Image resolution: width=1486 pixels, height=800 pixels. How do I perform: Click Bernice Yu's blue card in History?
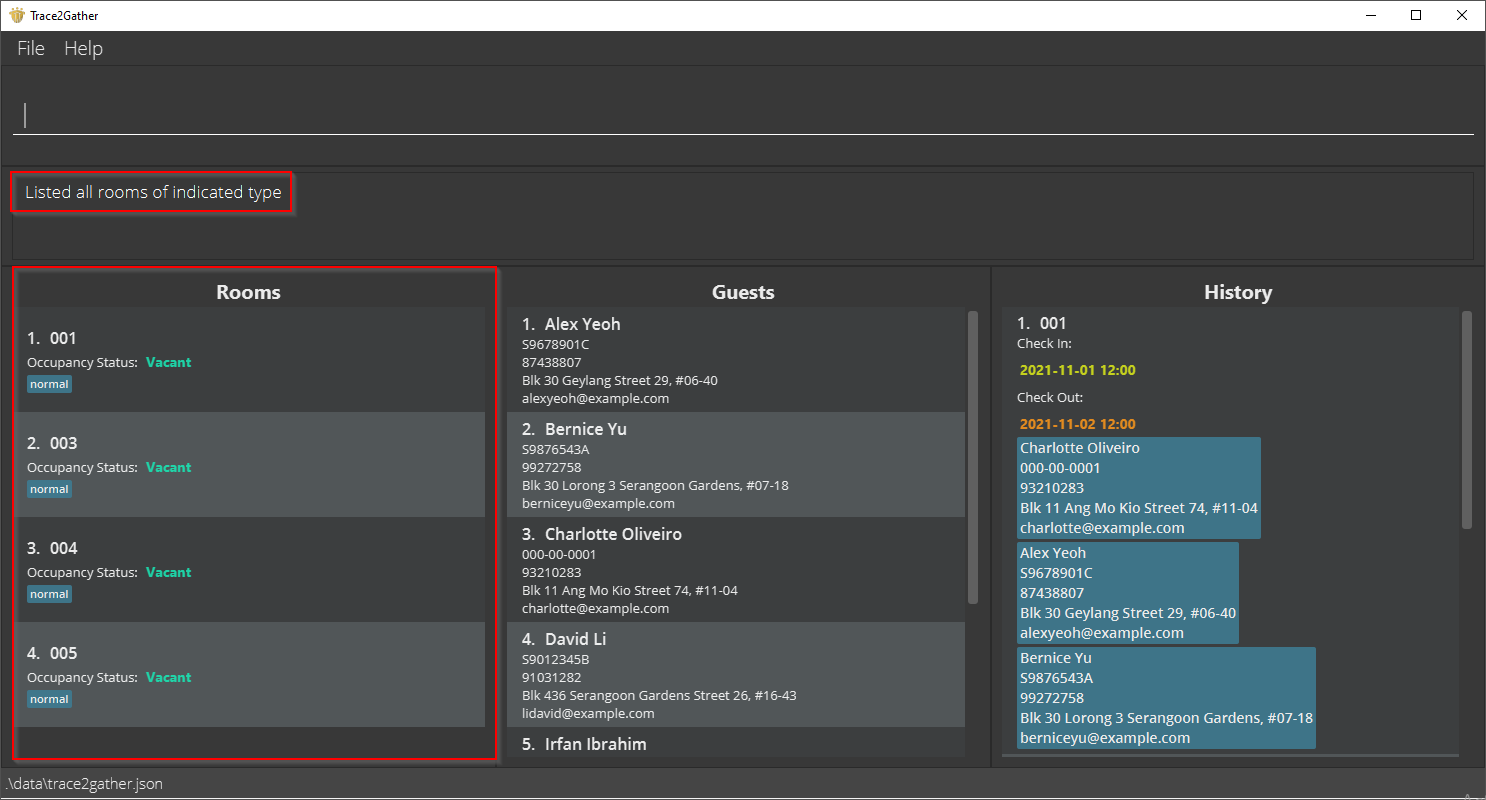click(1166, 698)
